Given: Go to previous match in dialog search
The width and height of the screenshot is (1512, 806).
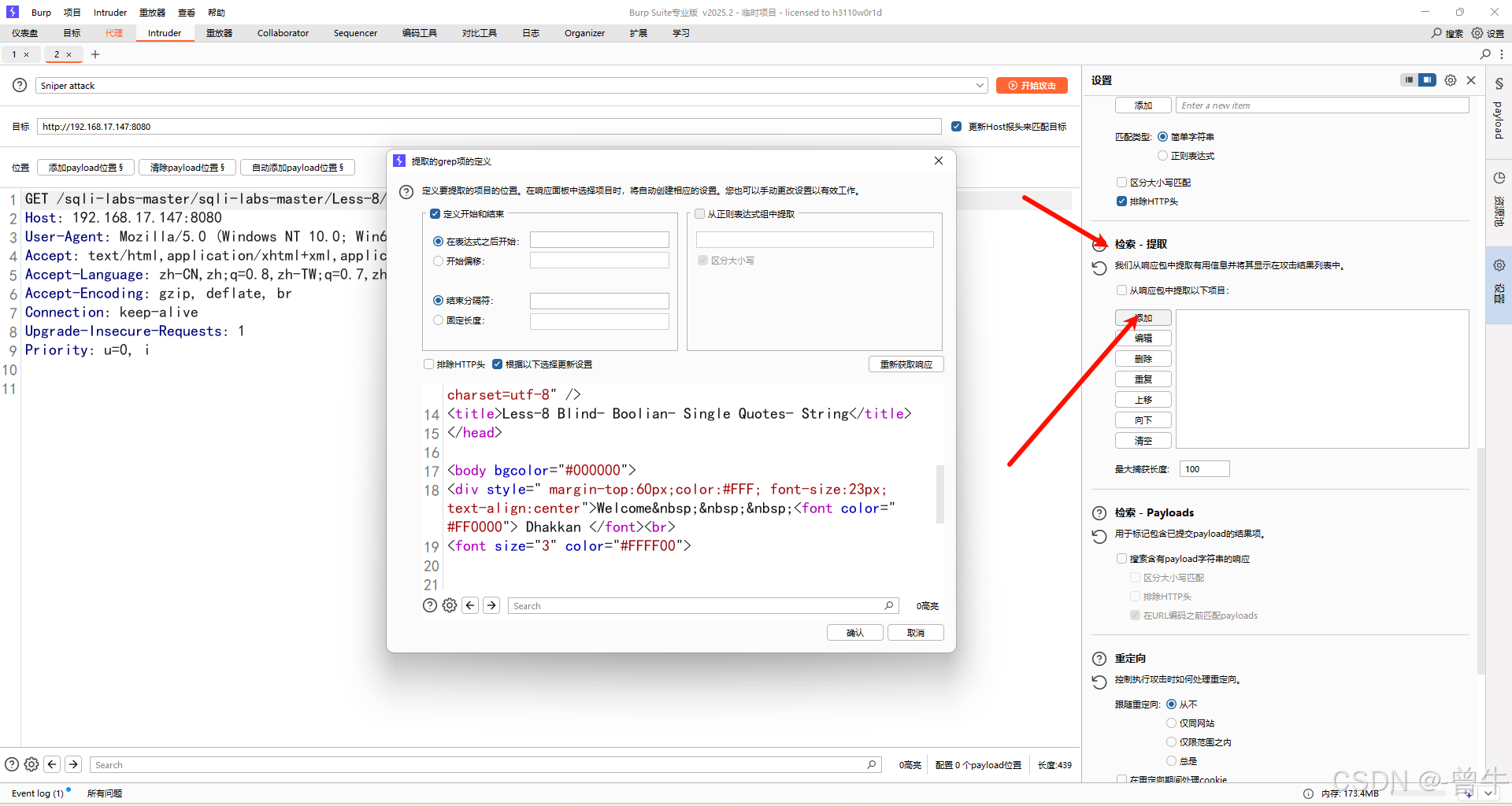Looking at the screenshot, I should tap(470, 605).
